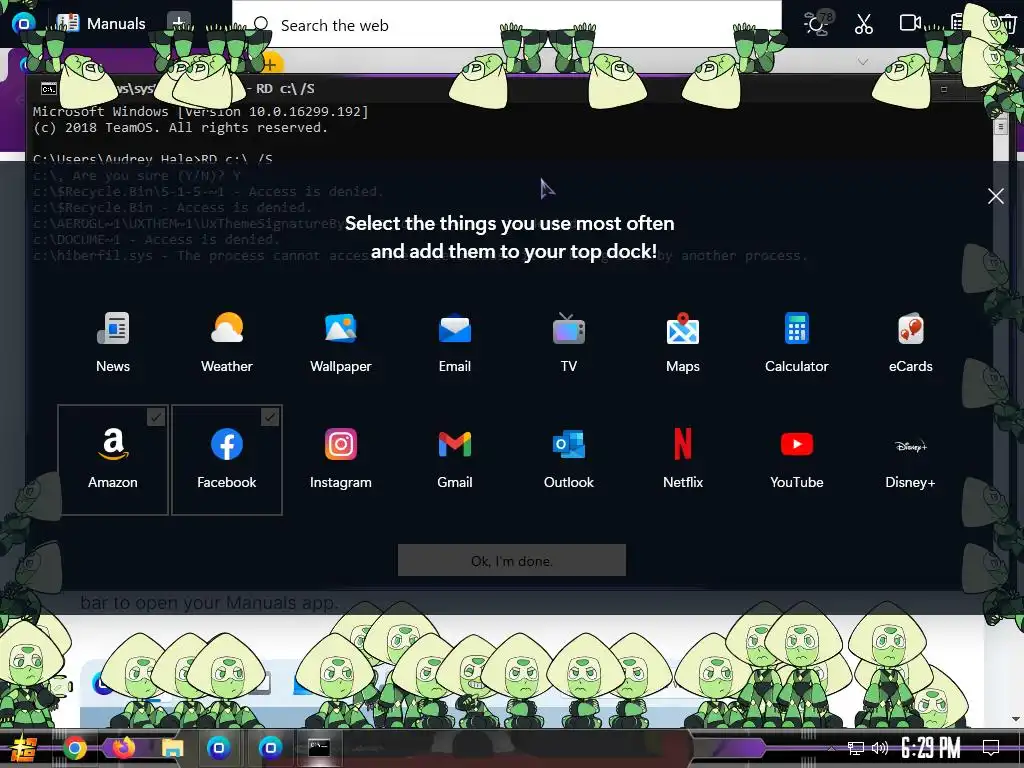Click the Start button on taskbar

tap(24, 748)
